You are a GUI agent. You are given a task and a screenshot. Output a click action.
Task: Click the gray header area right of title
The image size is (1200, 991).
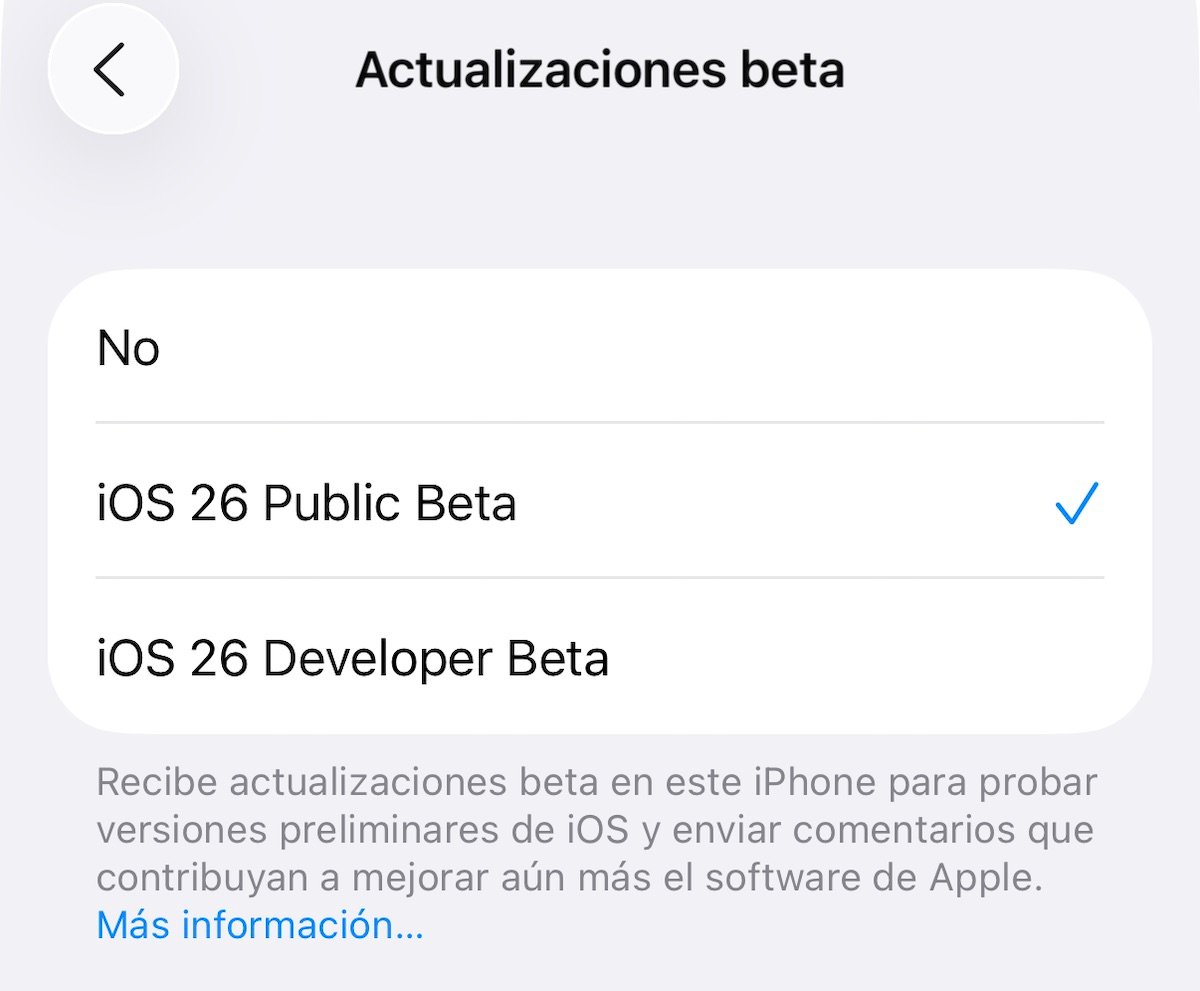[1020, 70]
